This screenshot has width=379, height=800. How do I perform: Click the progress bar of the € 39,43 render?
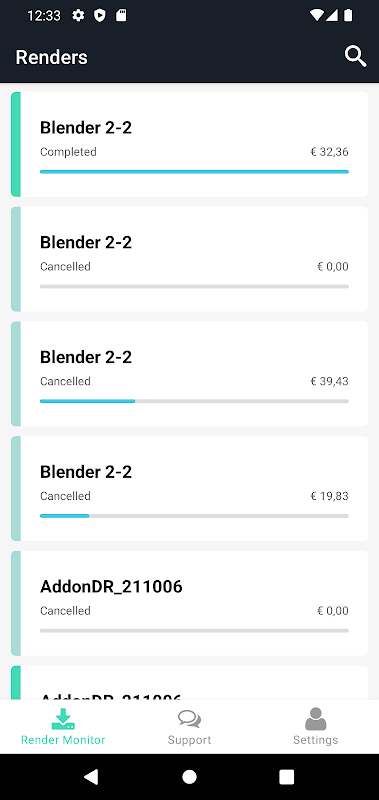194,402
